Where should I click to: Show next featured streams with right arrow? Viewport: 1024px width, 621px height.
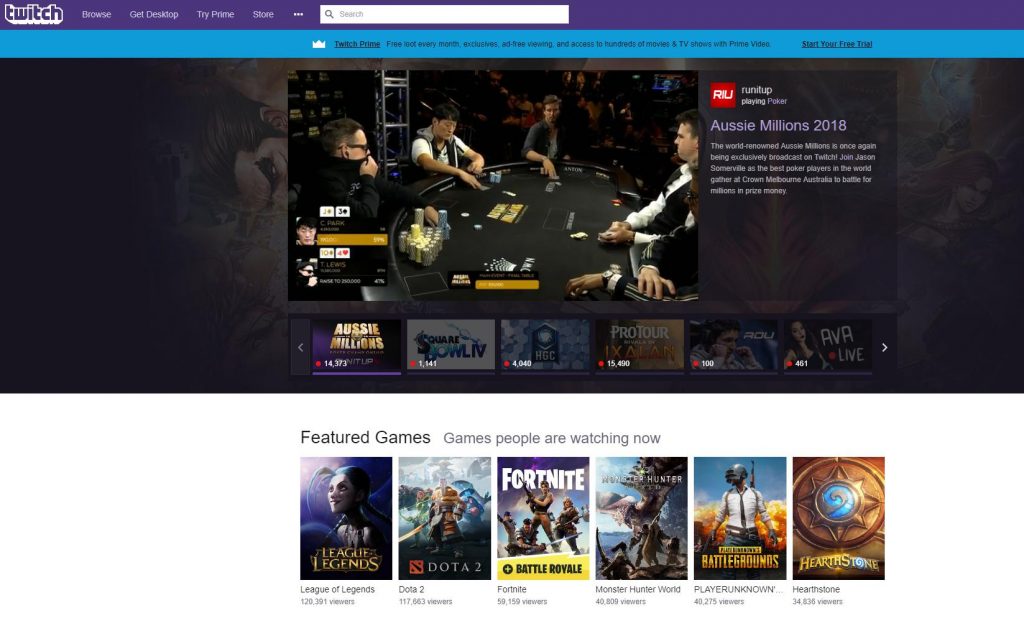click(x=885, y=347)
